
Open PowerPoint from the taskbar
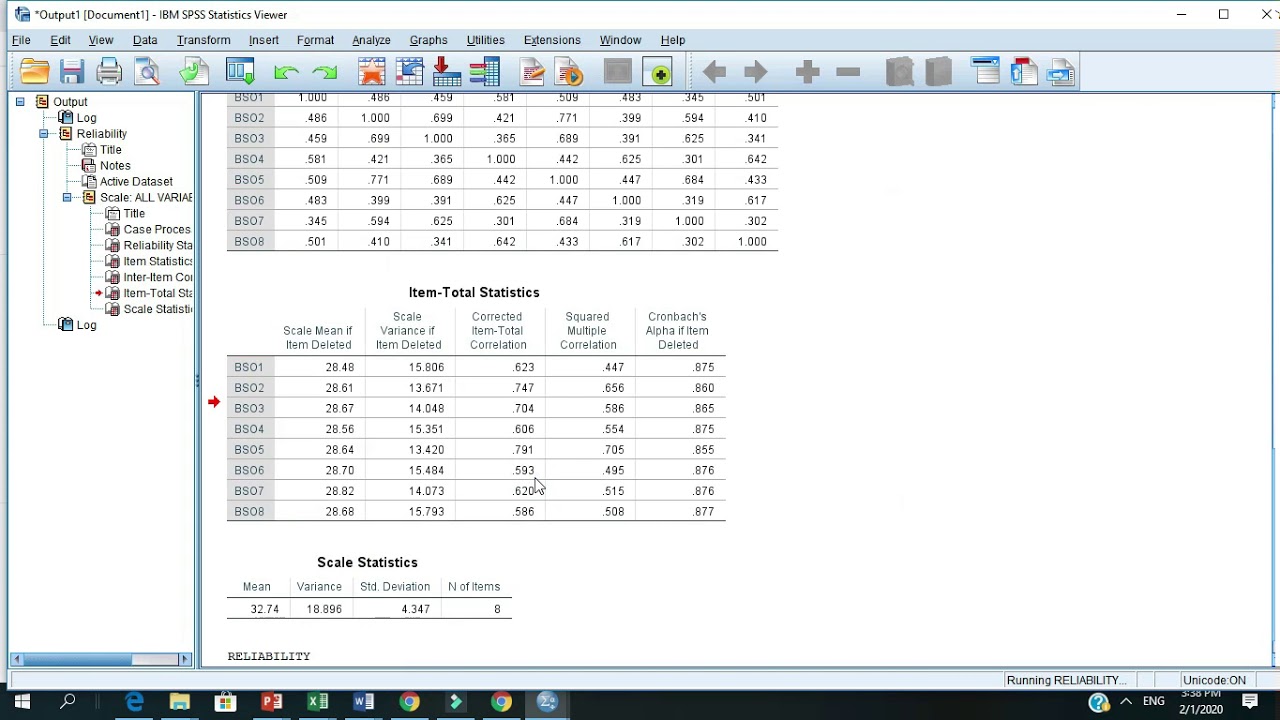click(272, 702)
